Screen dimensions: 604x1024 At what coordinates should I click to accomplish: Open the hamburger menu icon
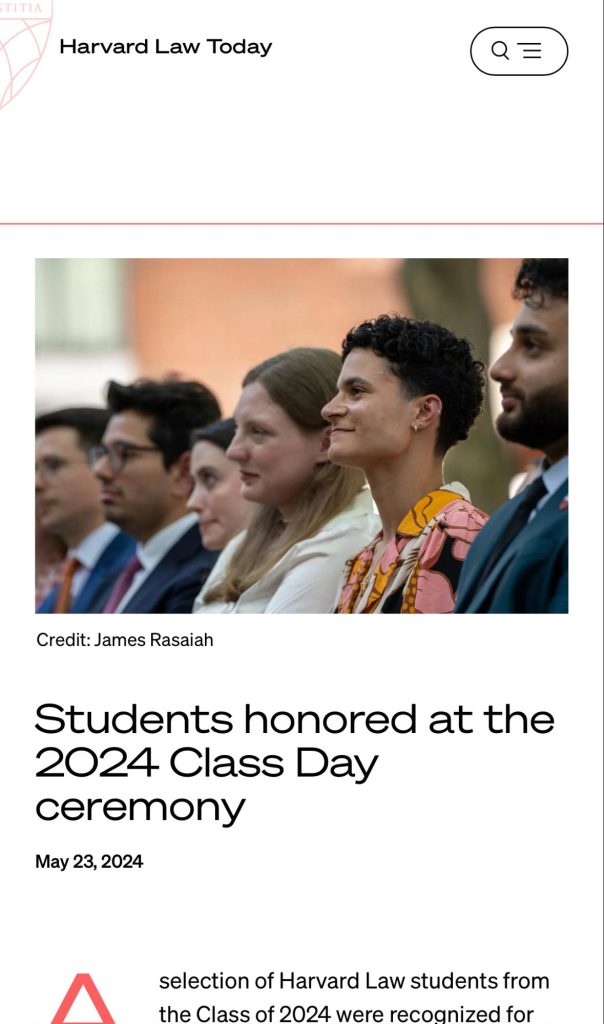530,50
